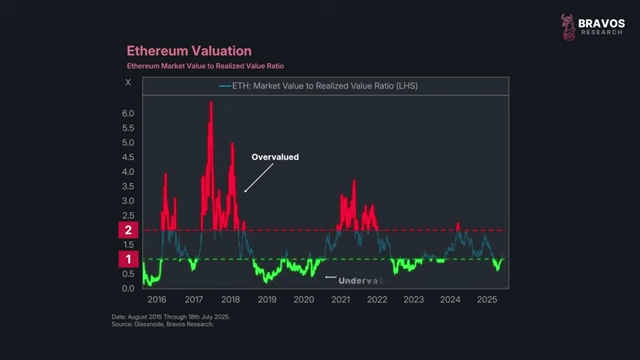The width and height of the screenshot is (640, 360).
Task: Click the '4.0' y-axis value
Action: pos(128,172)
